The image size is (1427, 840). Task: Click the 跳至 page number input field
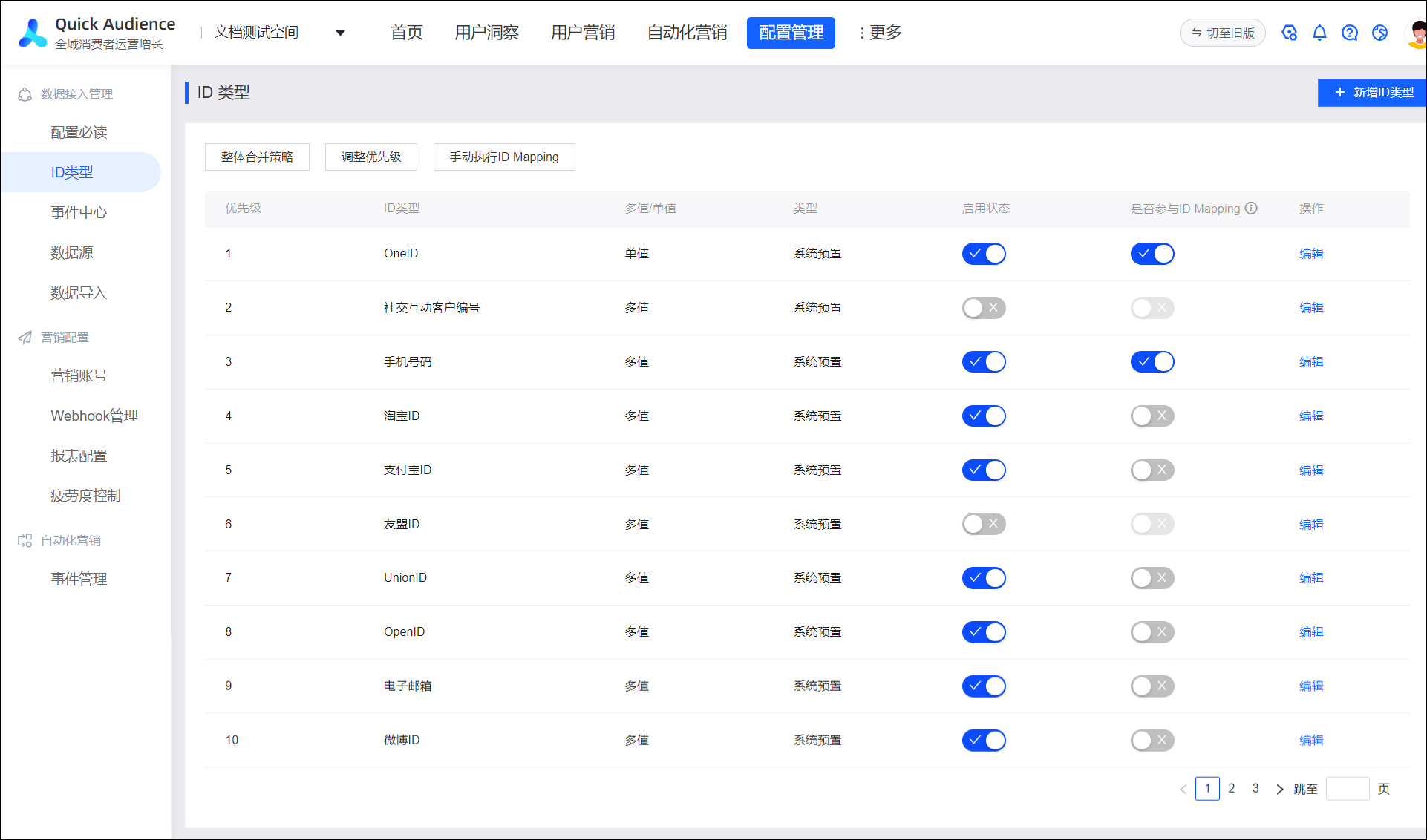(1347, 789)
